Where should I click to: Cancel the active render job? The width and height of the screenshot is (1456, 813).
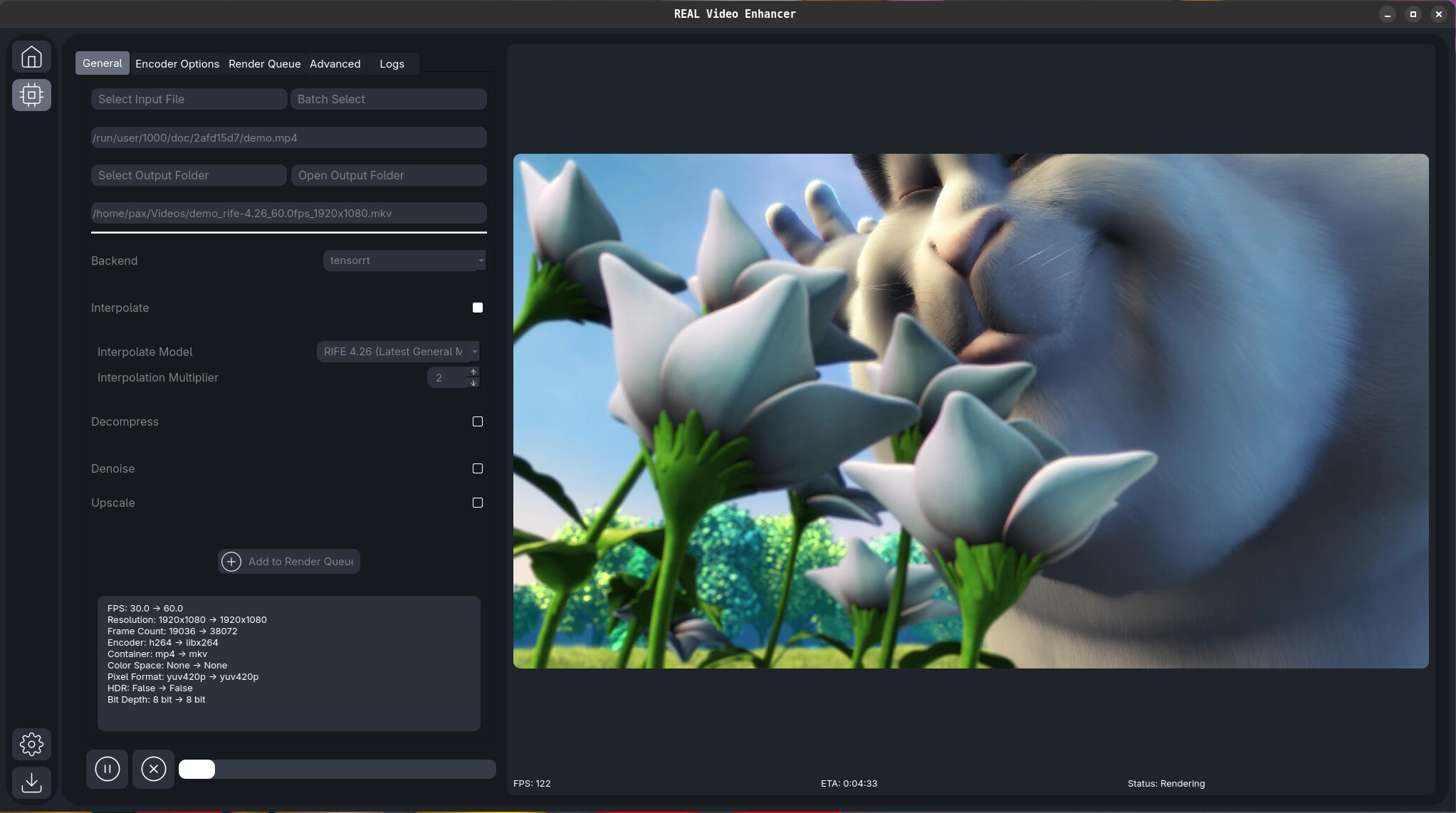pos(154,768)
